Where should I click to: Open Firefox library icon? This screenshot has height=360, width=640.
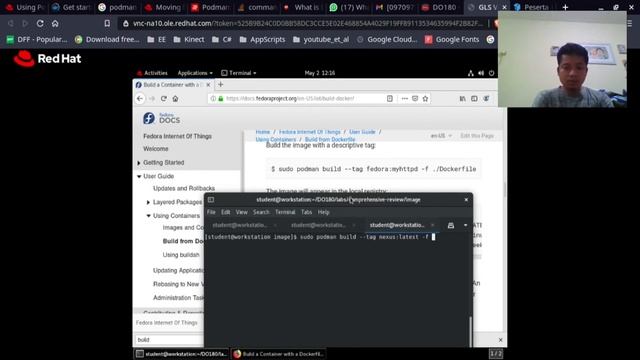[x=462, y=98]
